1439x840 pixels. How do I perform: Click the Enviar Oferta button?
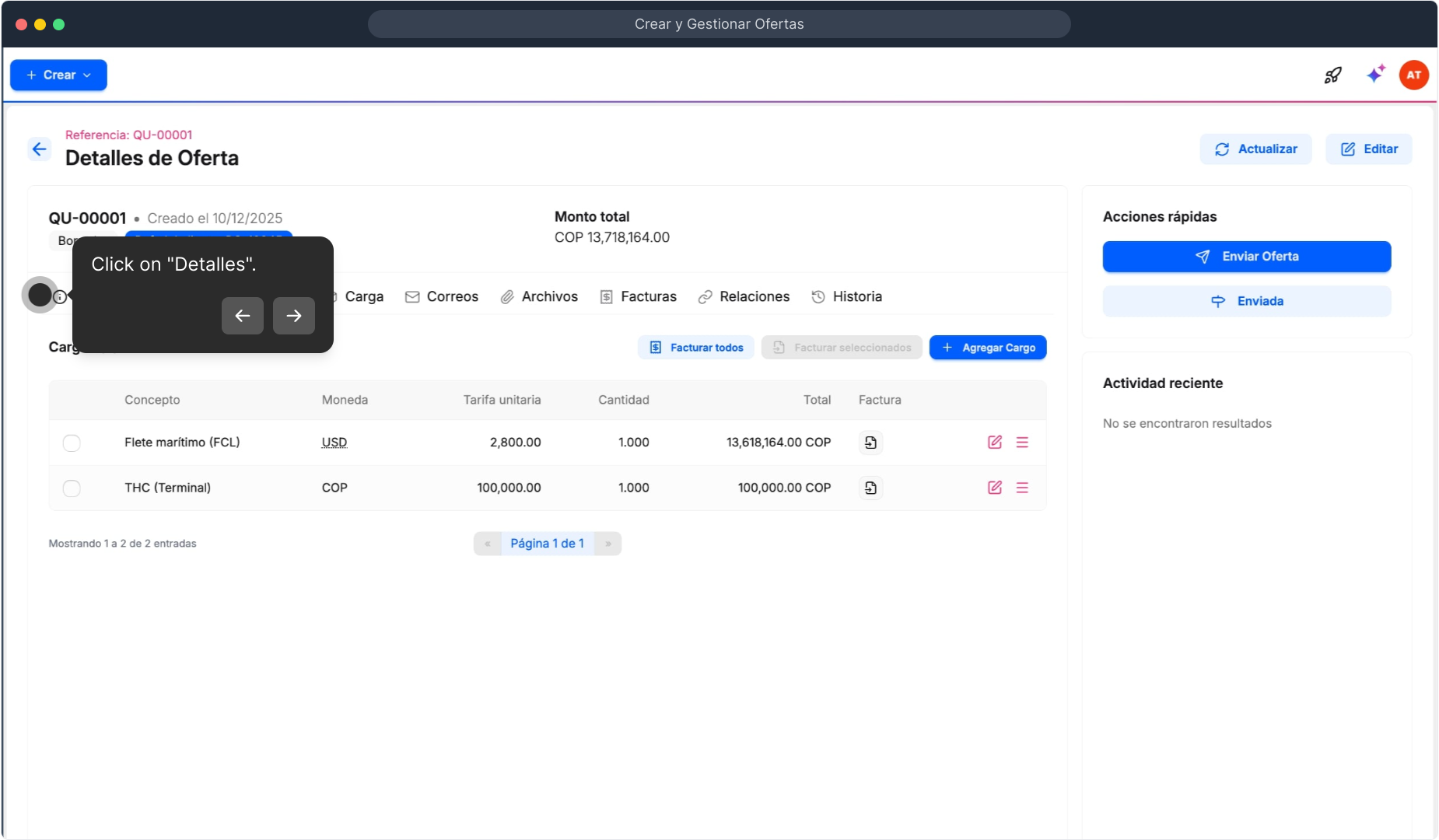point(1246,257)
